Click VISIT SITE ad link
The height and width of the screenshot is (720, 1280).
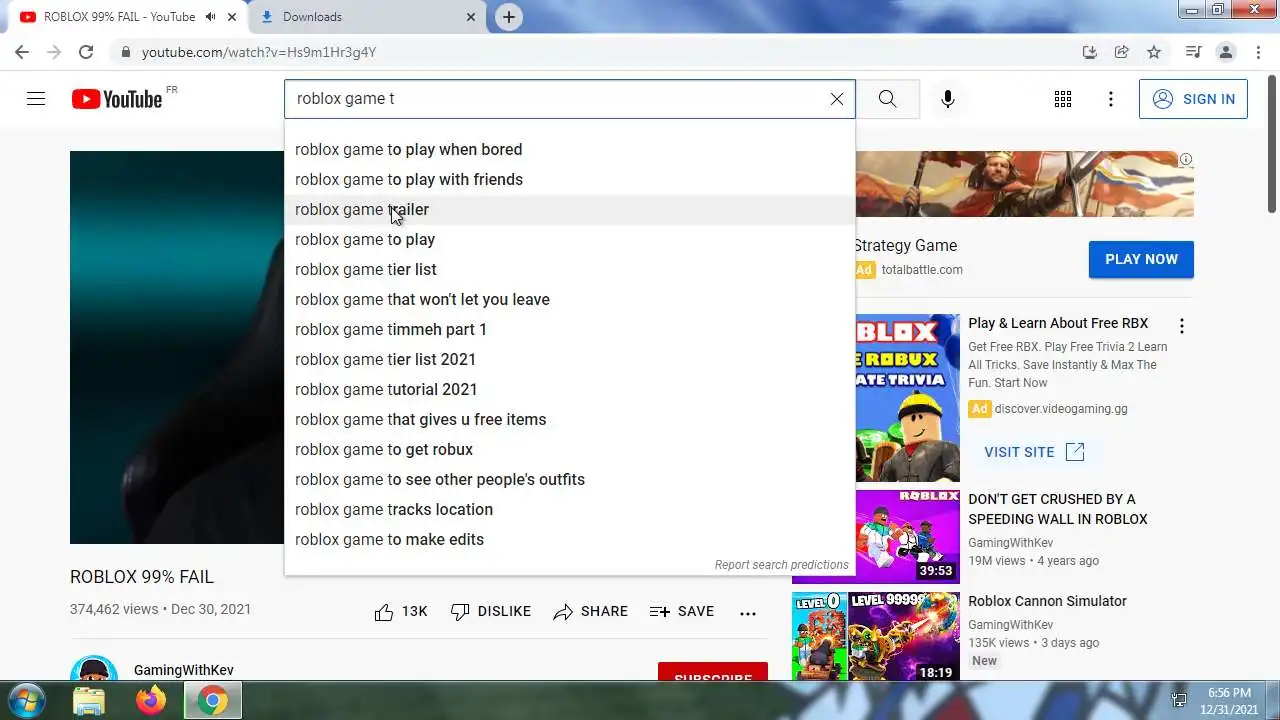(1034, 452)
